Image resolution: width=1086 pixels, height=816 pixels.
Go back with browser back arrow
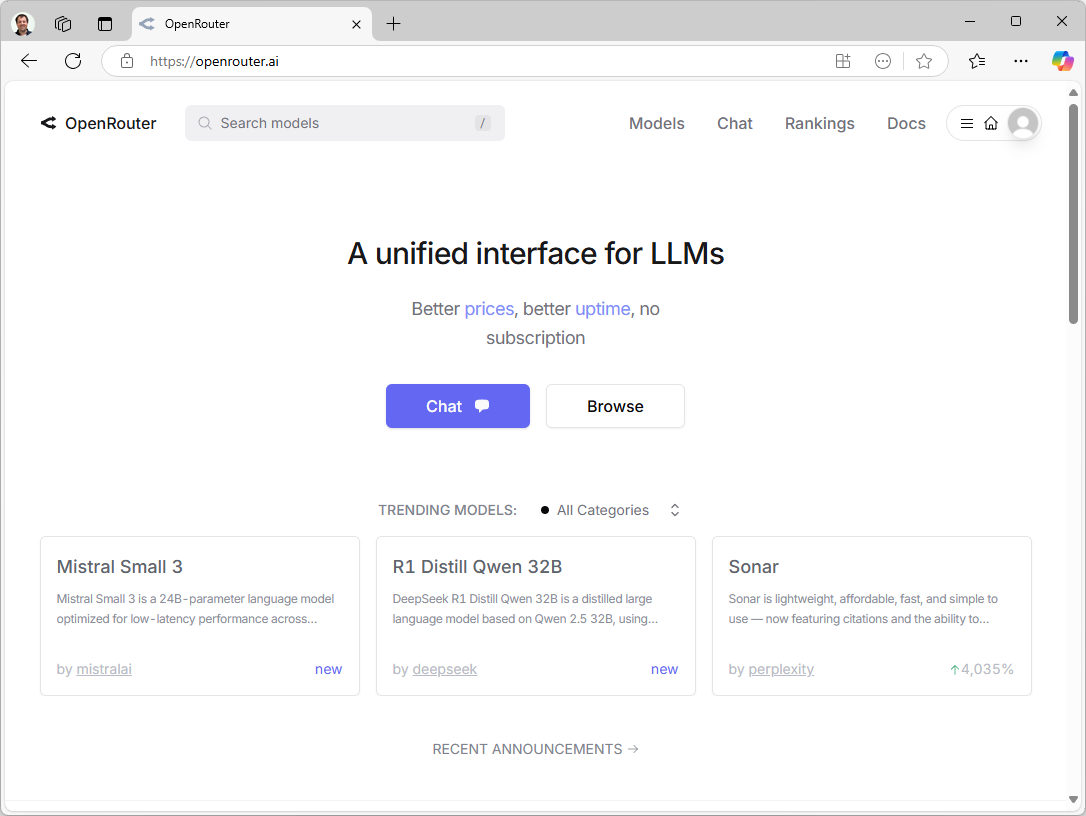(29, 61)
